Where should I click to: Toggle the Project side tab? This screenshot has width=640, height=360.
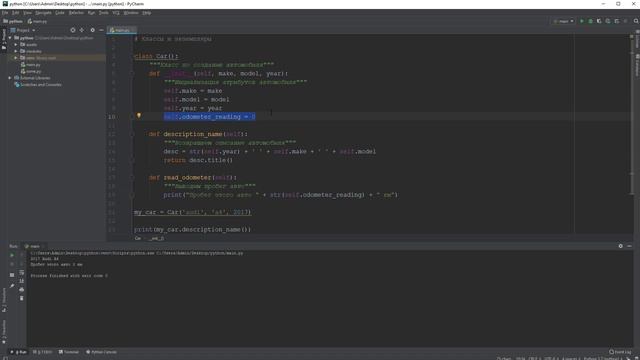tap(4, 39)
